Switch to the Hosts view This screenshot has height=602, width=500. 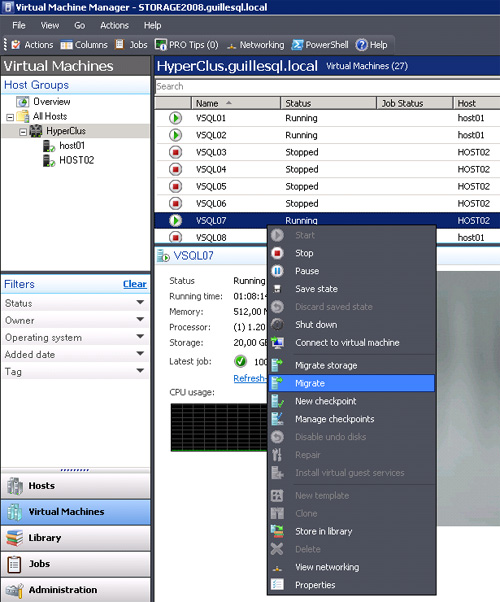pos(76,486)
